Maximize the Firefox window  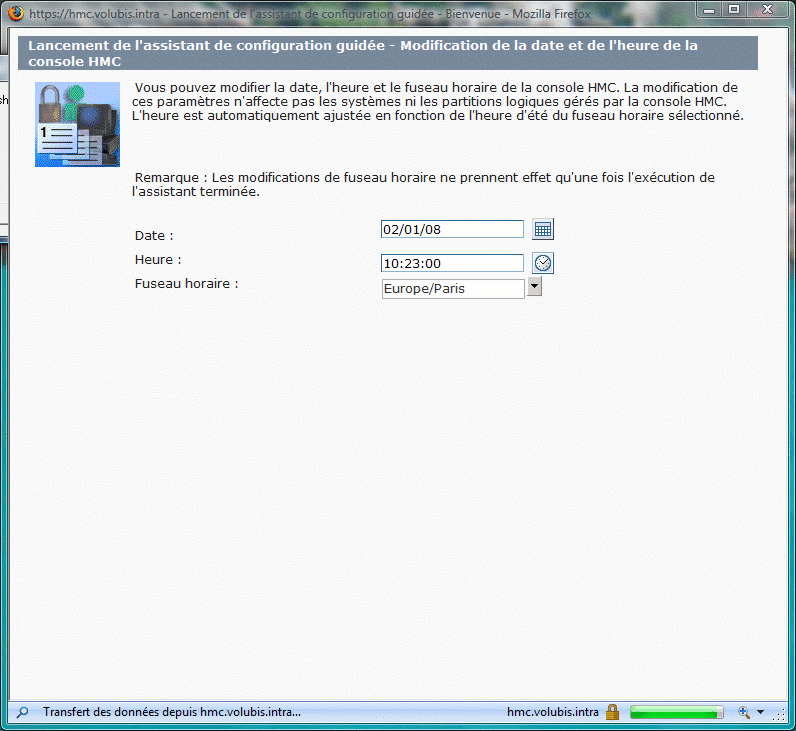734,9
